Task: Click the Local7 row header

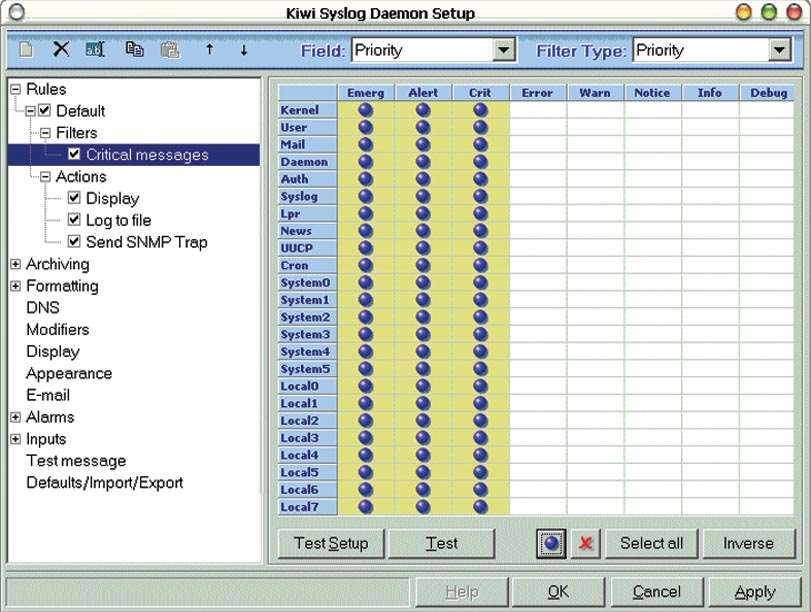Action: pyautogui.click(x=307, y=507)
